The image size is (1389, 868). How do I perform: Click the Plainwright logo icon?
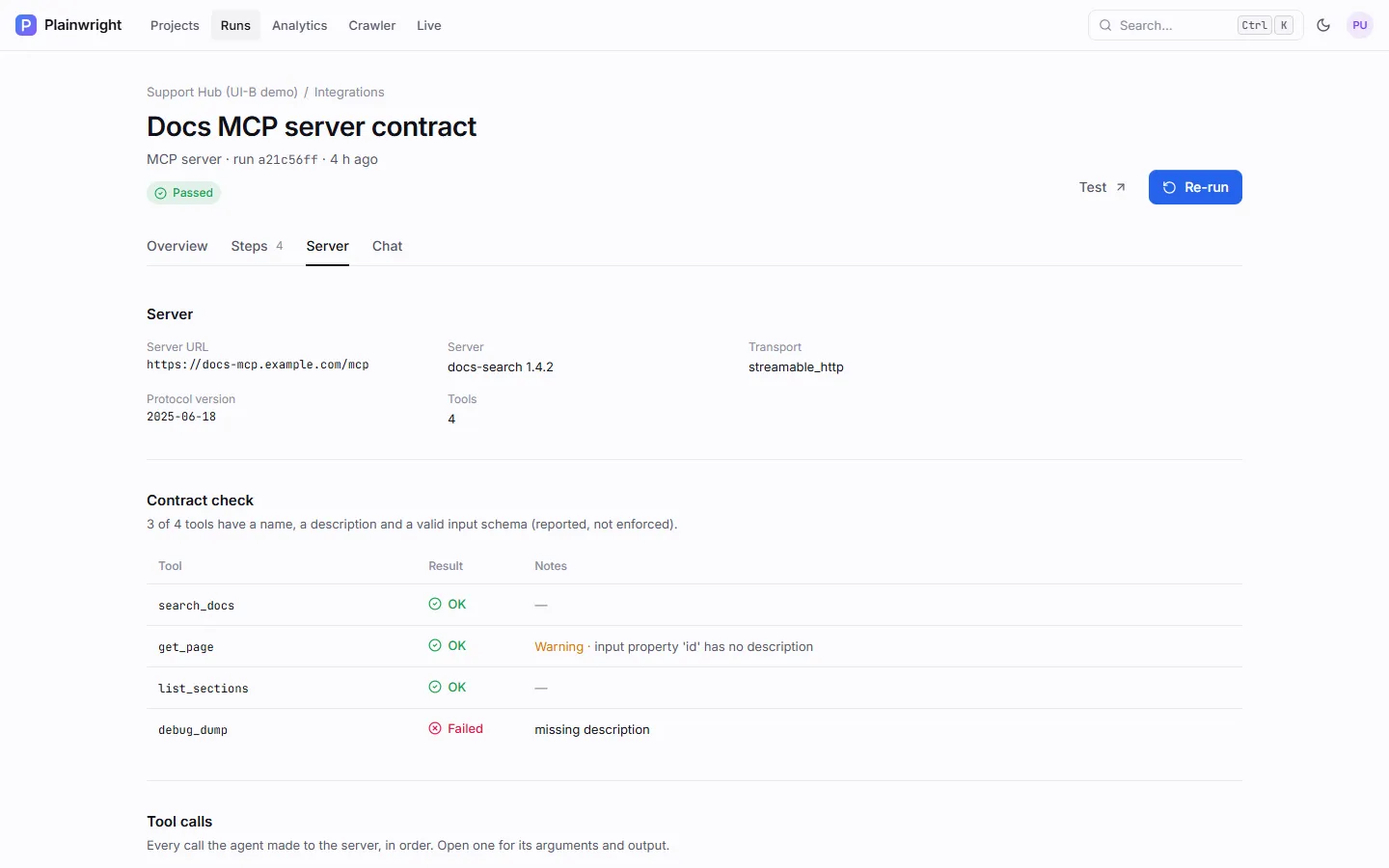(26, 25)
